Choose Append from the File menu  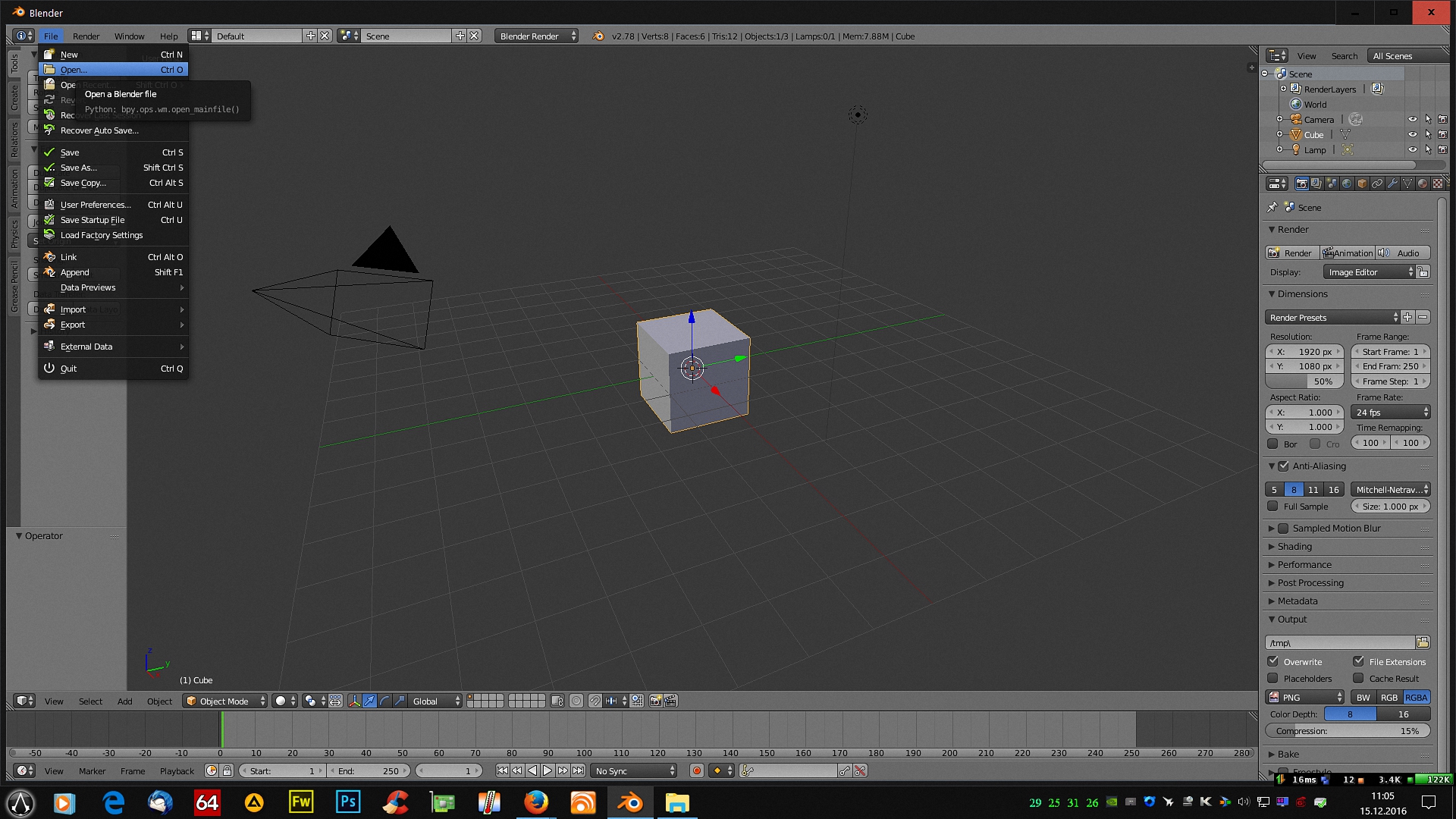tap(74, 272)
